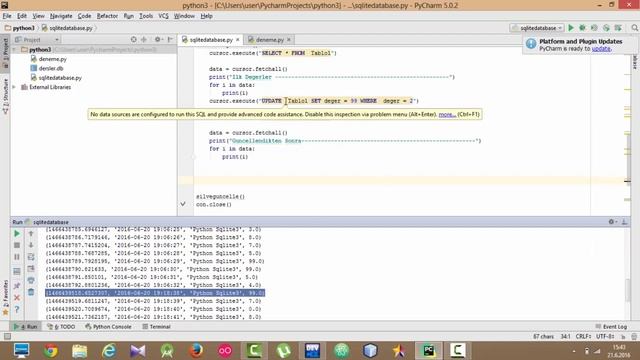Pin the Run tab icon
Viewport: 640px width, 360px height.
pyautogui.click(x=17, y=286)
